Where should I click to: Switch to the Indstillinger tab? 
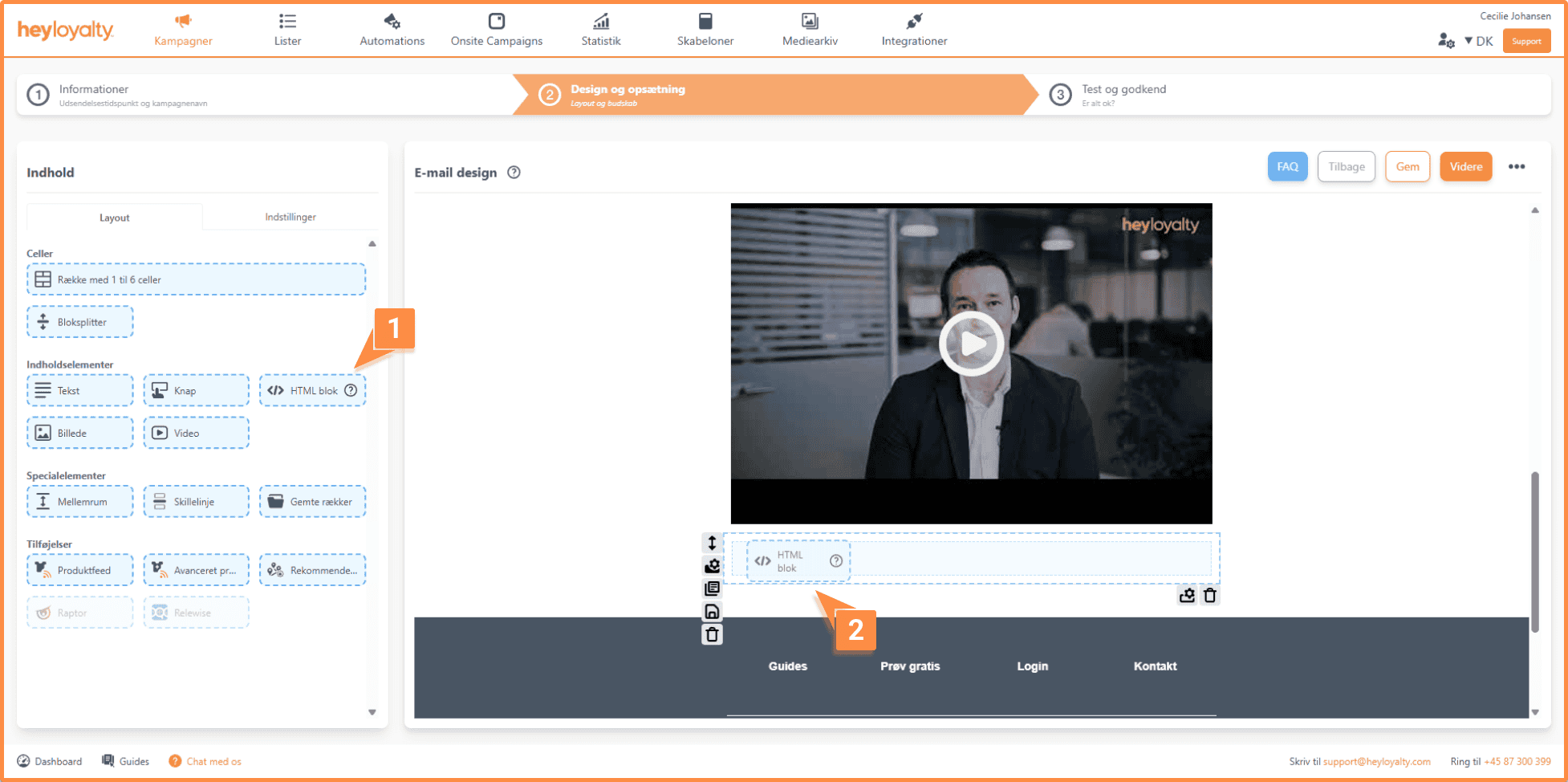(x=290, y=217)
